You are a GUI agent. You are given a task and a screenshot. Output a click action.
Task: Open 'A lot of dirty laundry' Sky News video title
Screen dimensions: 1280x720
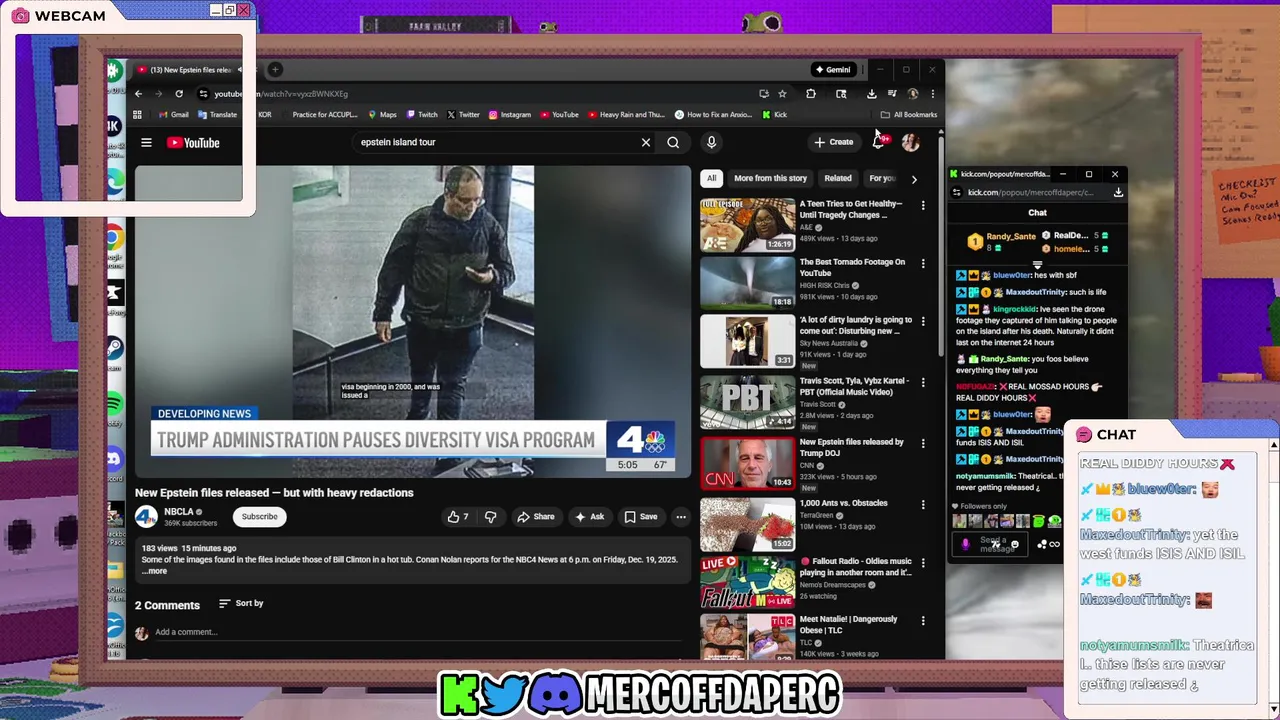point(855,326)
